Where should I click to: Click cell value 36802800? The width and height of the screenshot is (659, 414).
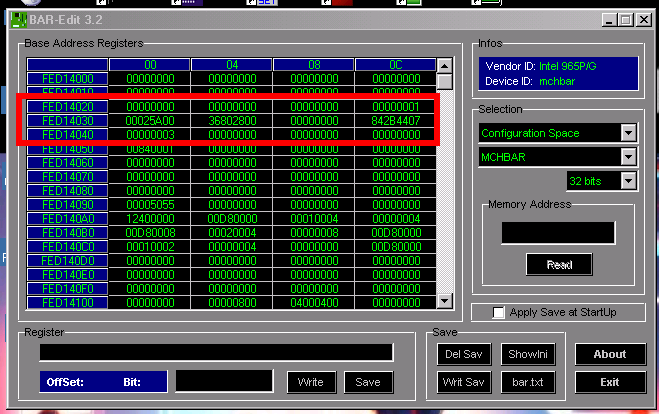(232, 121)
